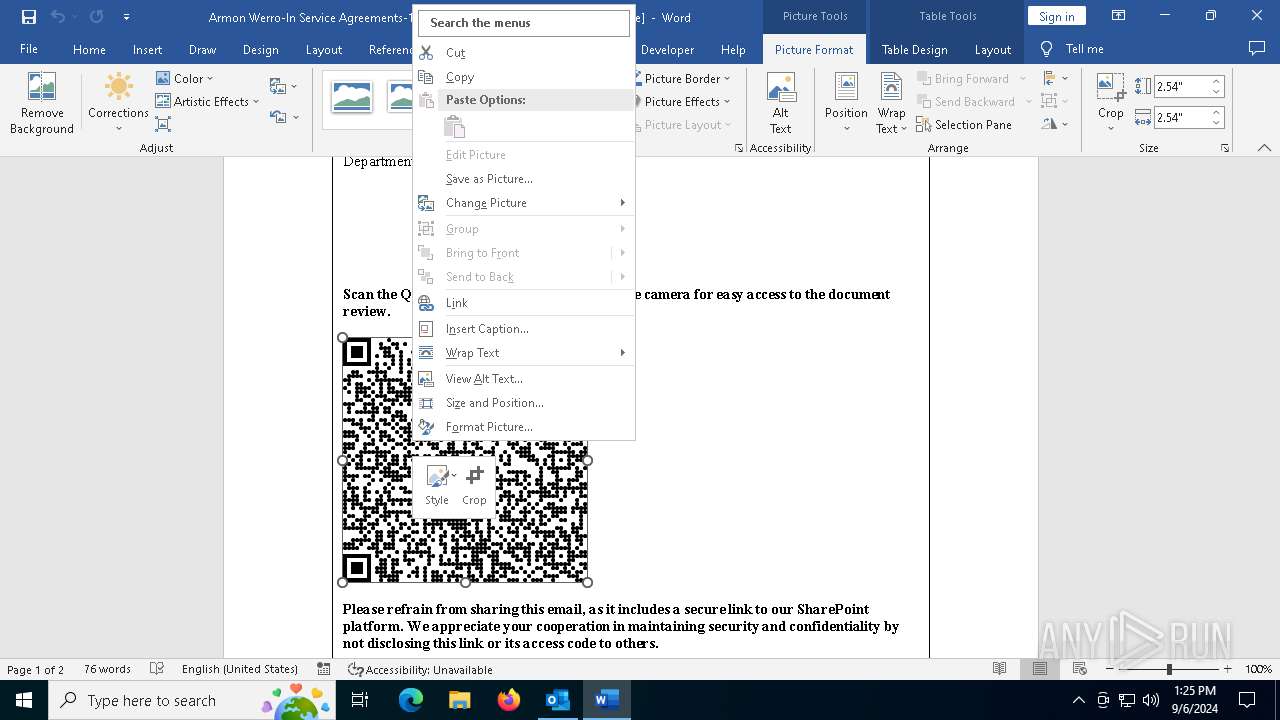Open File tab
Viewport: 1280px width, 720px height.
(x=29, y=49)
